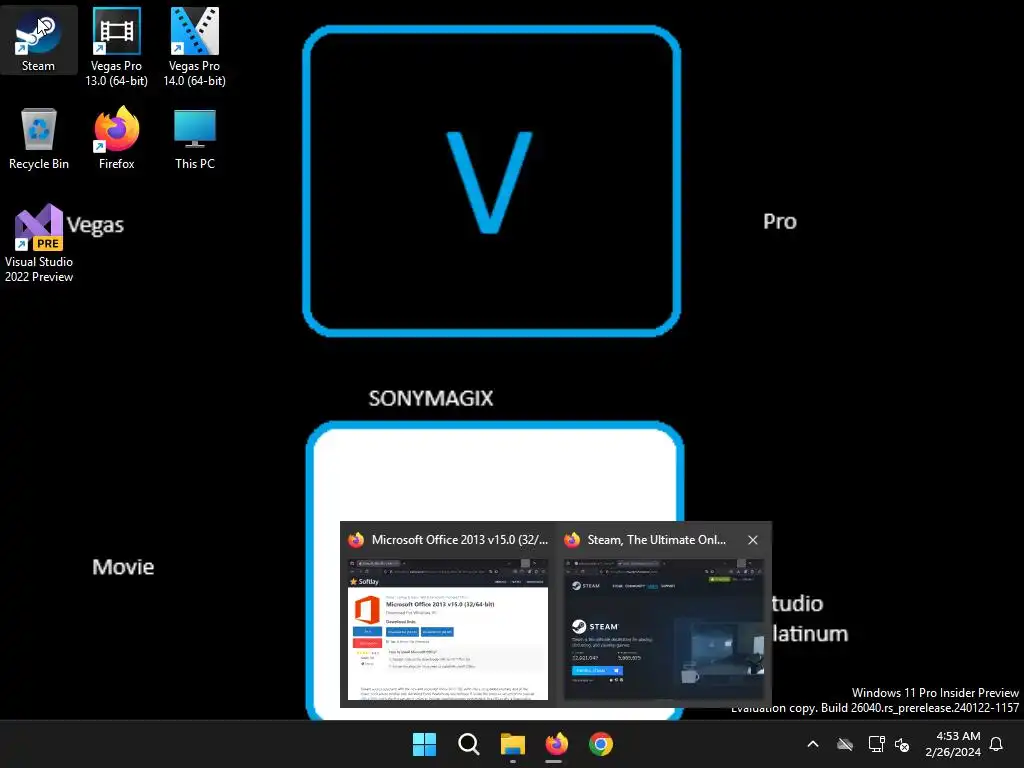Open the Windows Start menu

tap(424, 744)
